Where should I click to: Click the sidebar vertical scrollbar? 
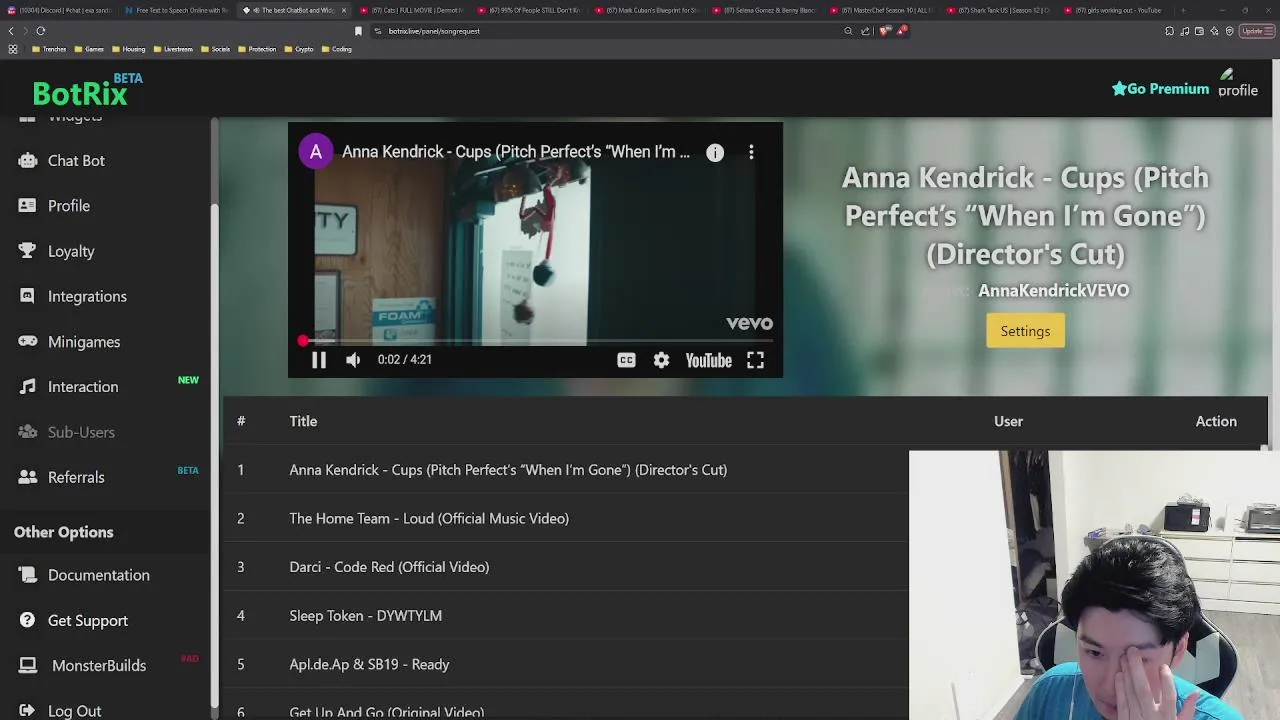(214, 455)
